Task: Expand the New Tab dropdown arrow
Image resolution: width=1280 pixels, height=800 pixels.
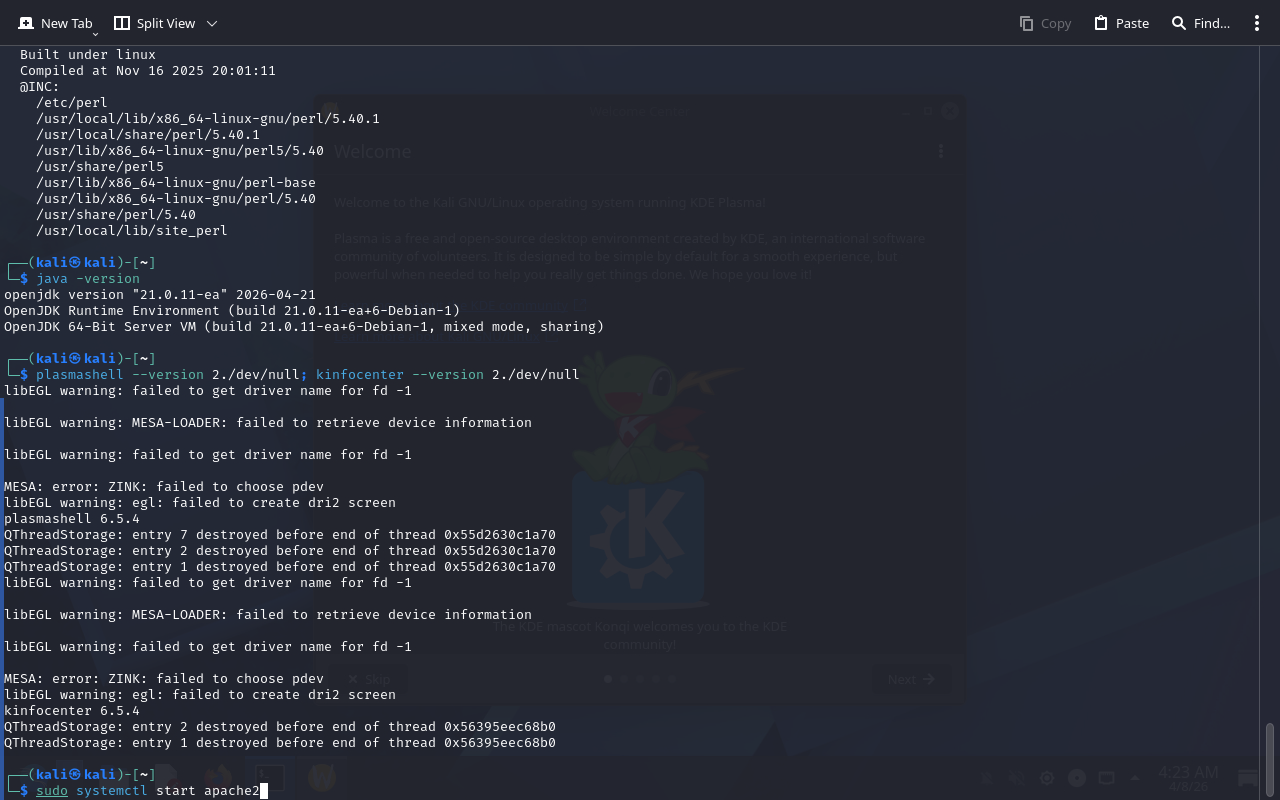Action: [95, 33]
